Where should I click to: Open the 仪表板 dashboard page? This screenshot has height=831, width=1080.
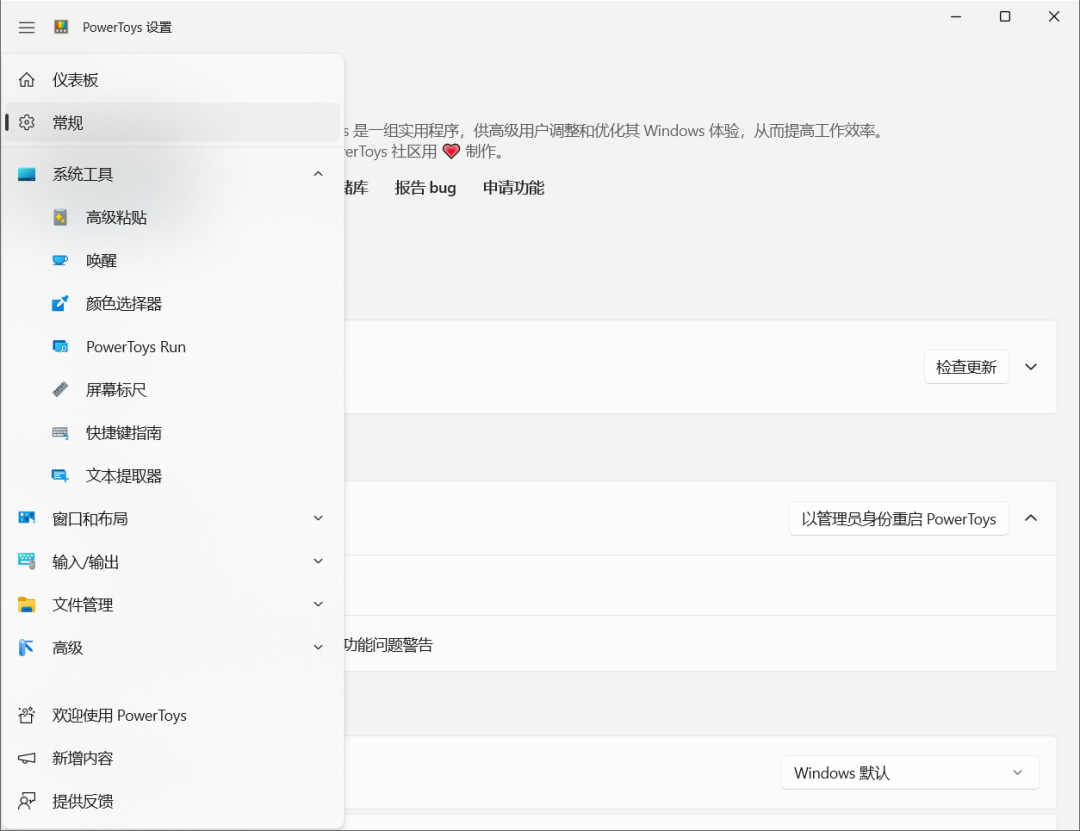coord(172,80)
